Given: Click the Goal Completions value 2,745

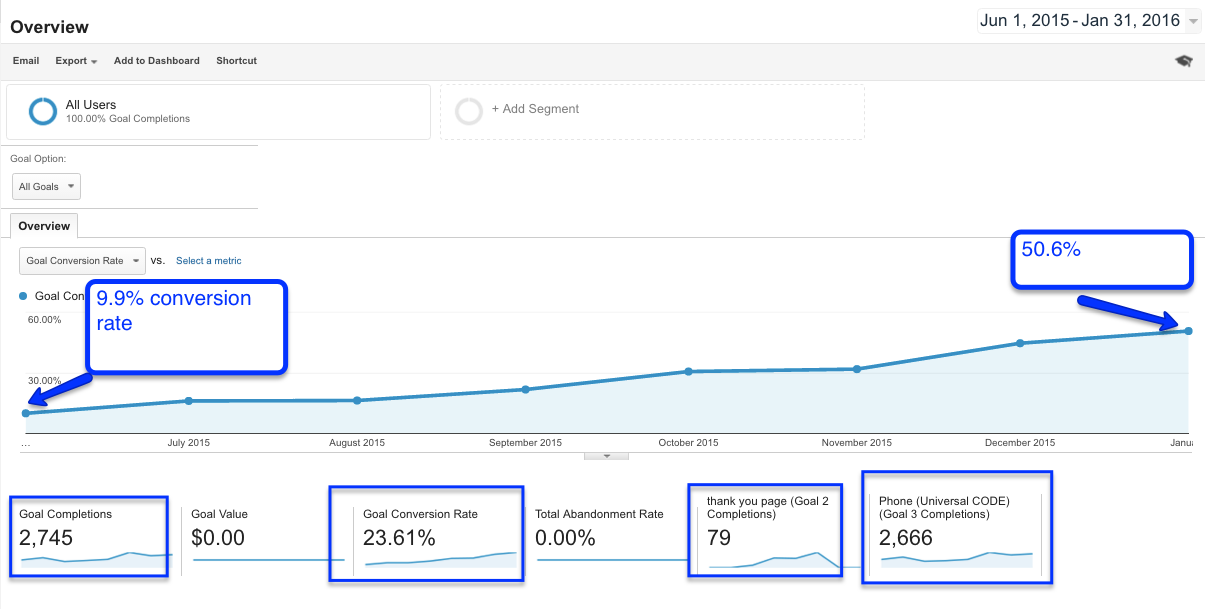Looking at the screenshot, I should click(46, 538).
